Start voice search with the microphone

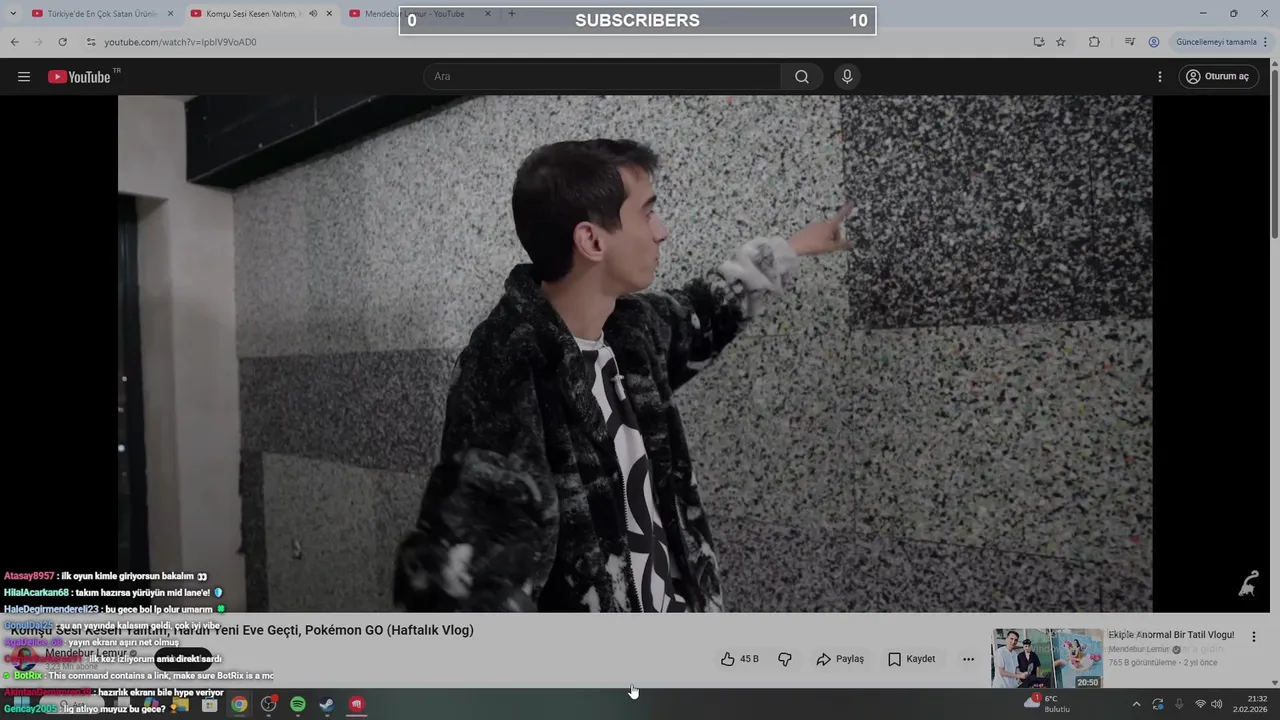coord(847,76)
